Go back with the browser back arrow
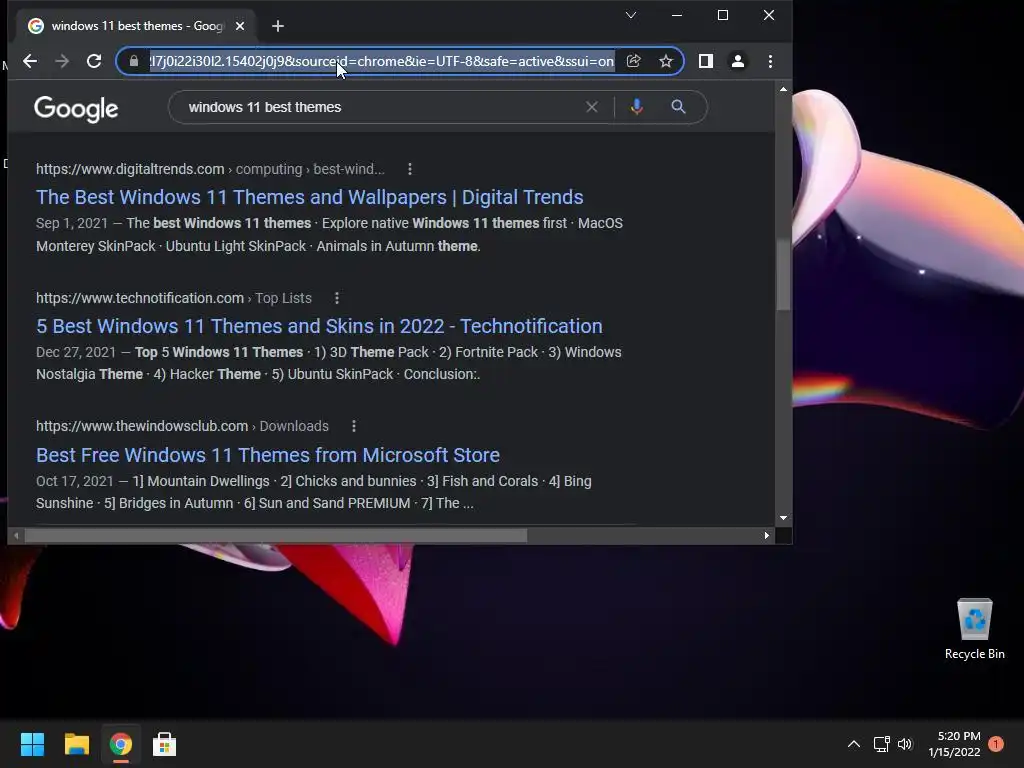Viewport: 1024px width, 768px height. pos(30,61)
